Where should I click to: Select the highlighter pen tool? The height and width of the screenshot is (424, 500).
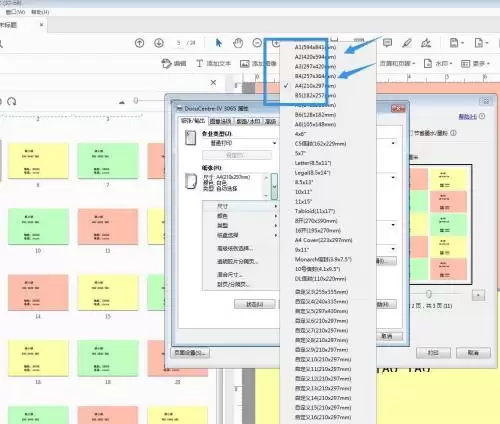click(x=407, y=43)
